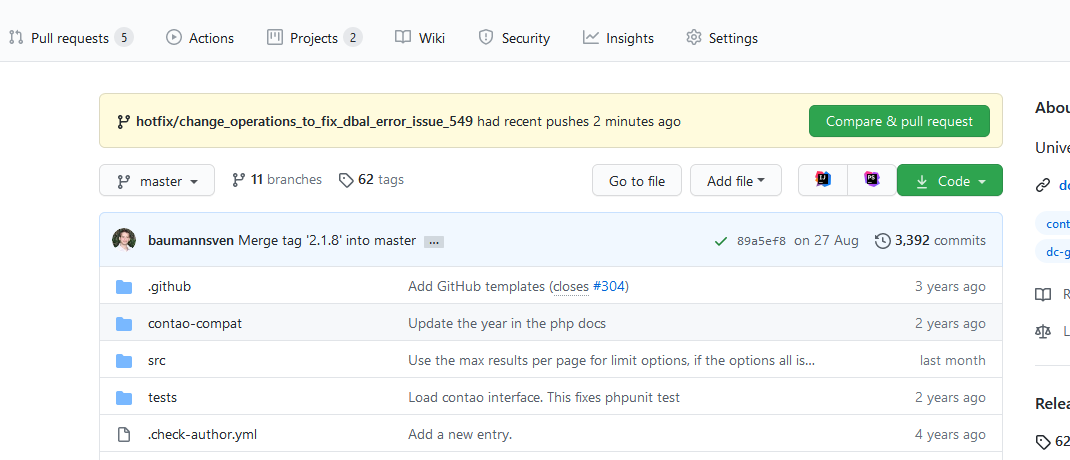Click the green commit status checkmark
1070x460 pixels.
coord(720,241)
